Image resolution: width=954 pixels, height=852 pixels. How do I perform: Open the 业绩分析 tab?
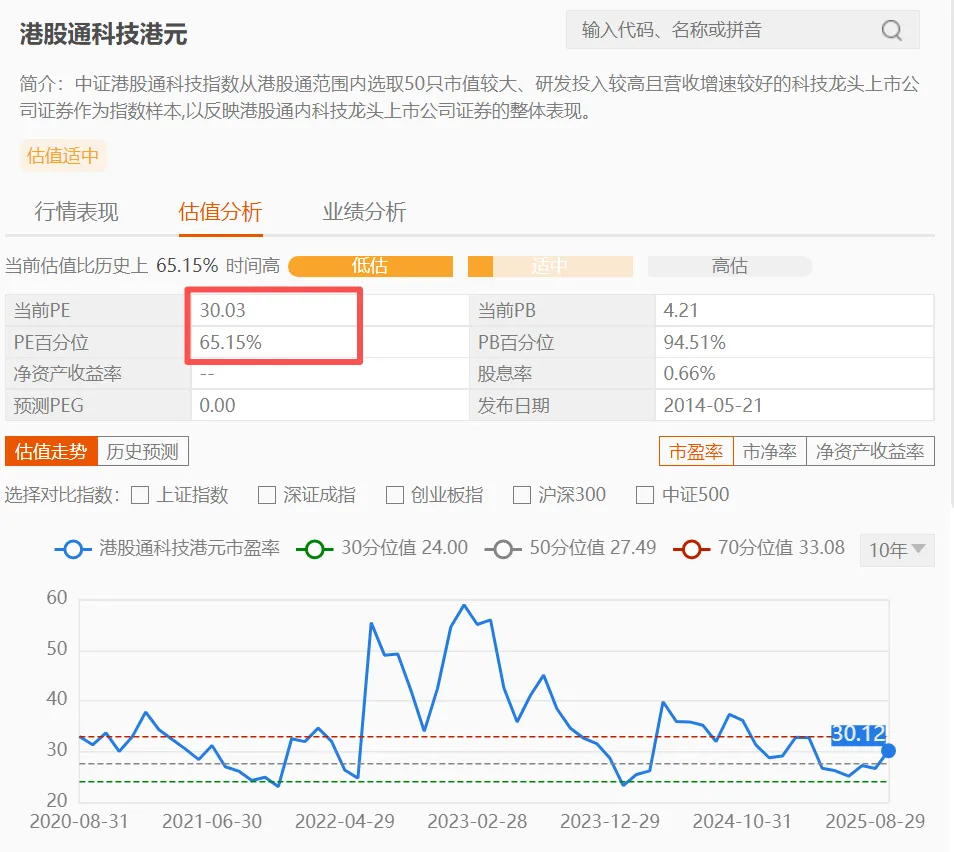tap(364, 212)
